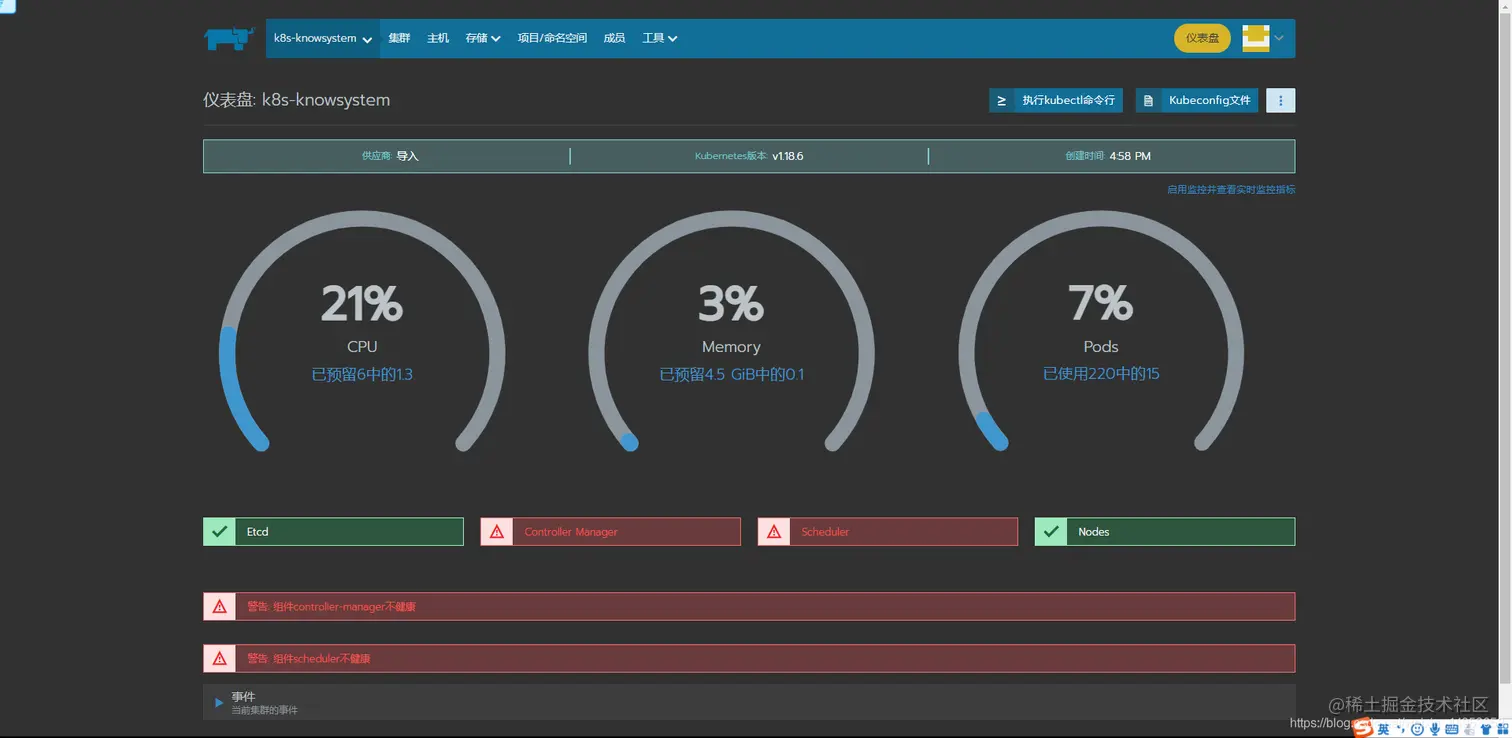Open the 主机 nodes page
1512x738 pixels.
click(438, 38)
